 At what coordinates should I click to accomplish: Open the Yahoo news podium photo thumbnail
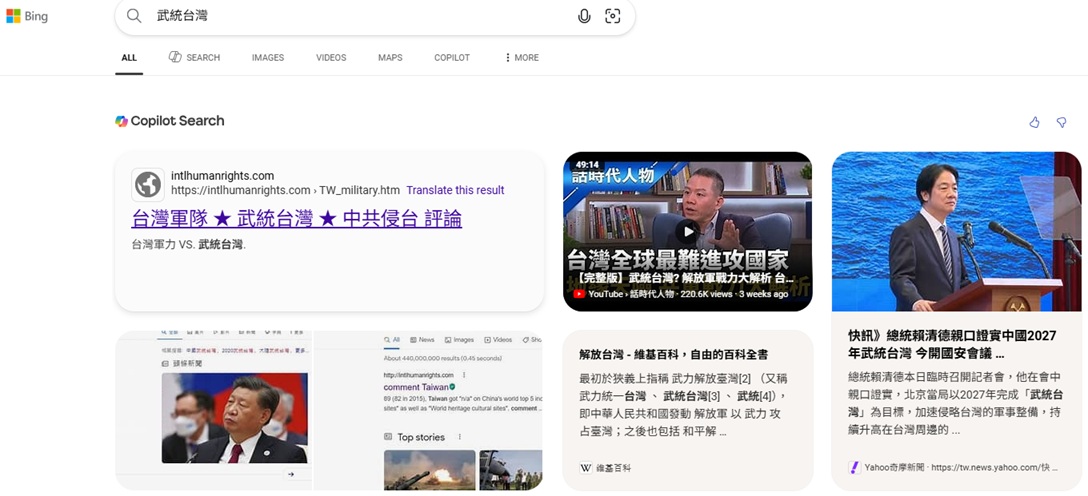click(956, 232)
